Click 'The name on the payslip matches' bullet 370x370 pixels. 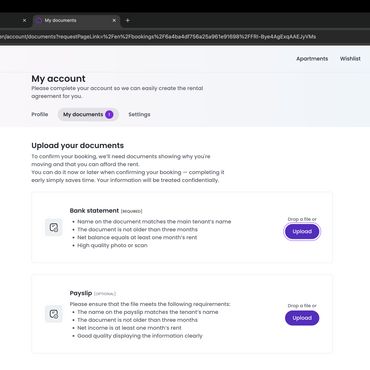[x=148, y=312]
